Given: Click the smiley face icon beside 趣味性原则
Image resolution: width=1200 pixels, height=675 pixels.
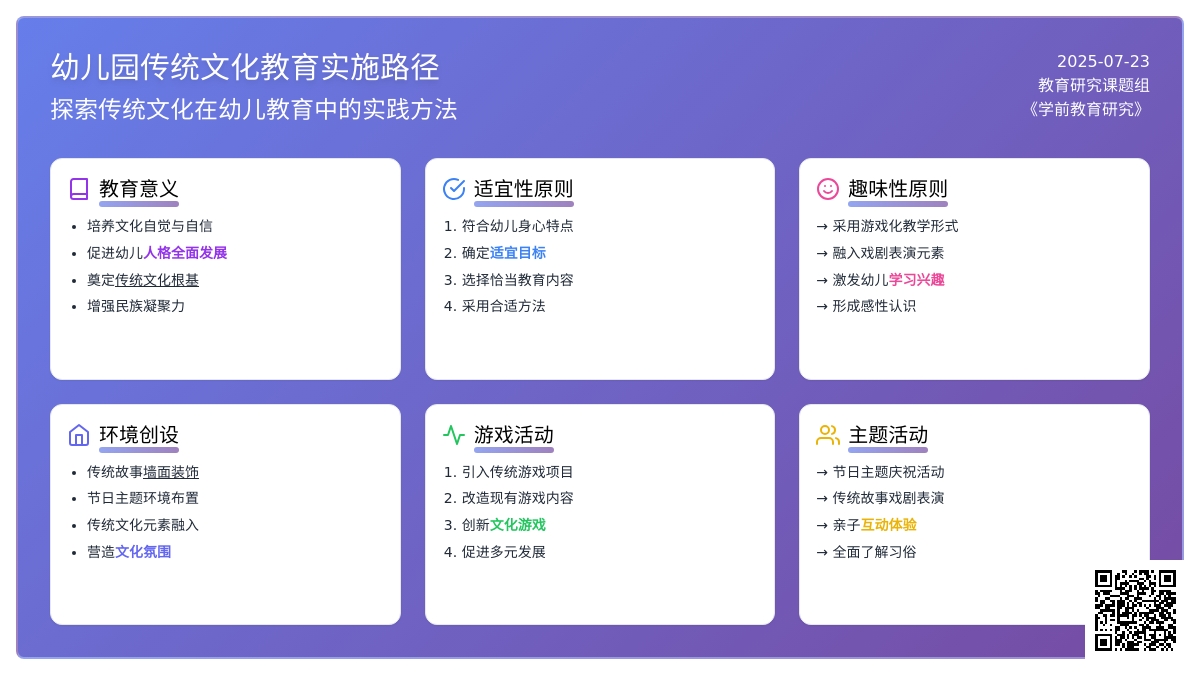Looking at the screenshot, I should tap(828, 189).
